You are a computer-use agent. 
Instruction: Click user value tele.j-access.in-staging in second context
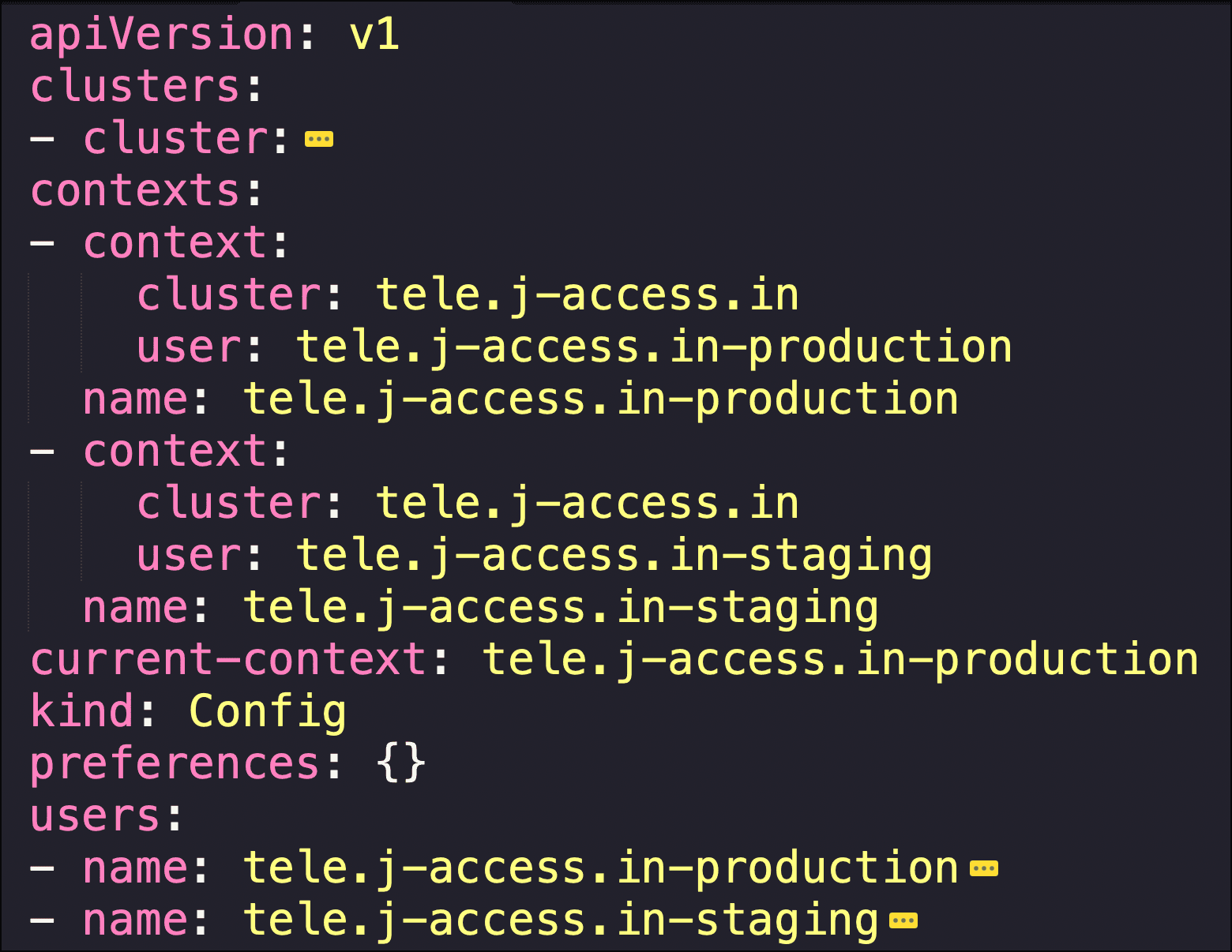tap(613, 556)
